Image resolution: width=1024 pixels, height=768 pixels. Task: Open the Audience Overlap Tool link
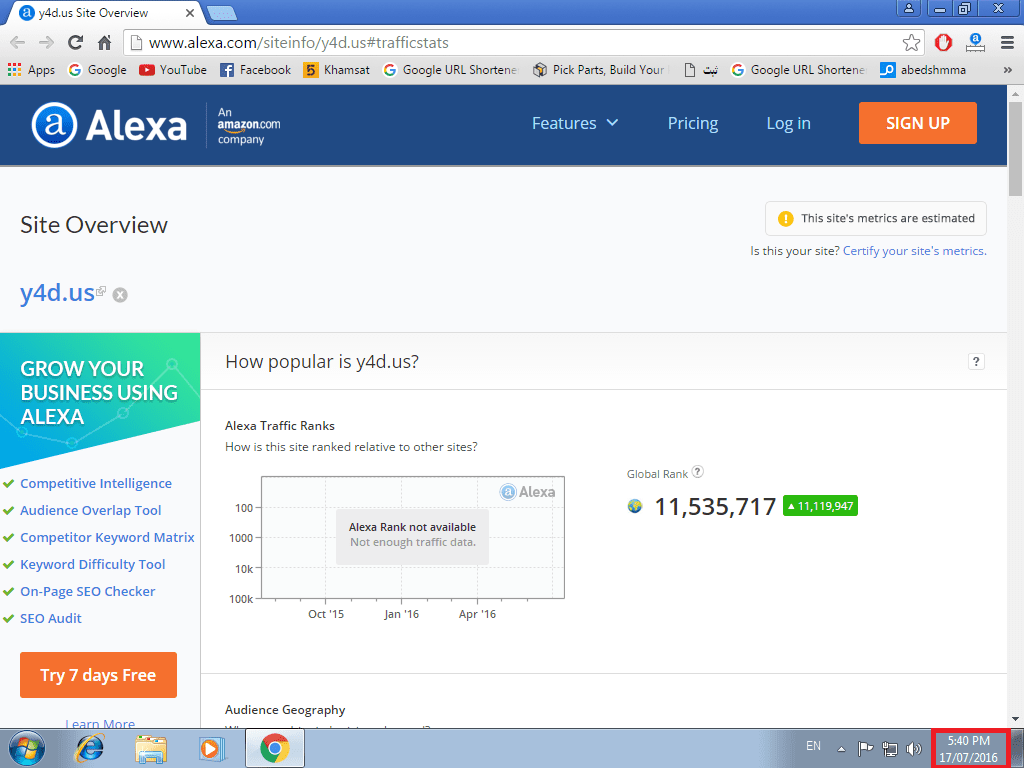tap(91, 511)
